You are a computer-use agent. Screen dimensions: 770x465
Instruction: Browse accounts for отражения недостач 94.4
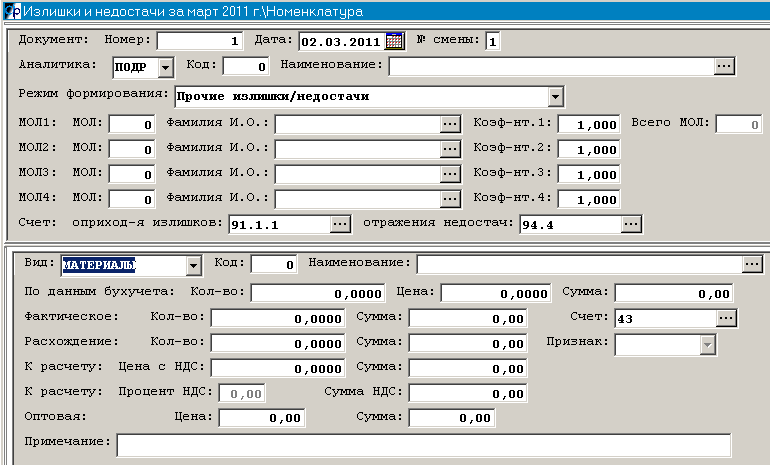(x=630, y=224)
